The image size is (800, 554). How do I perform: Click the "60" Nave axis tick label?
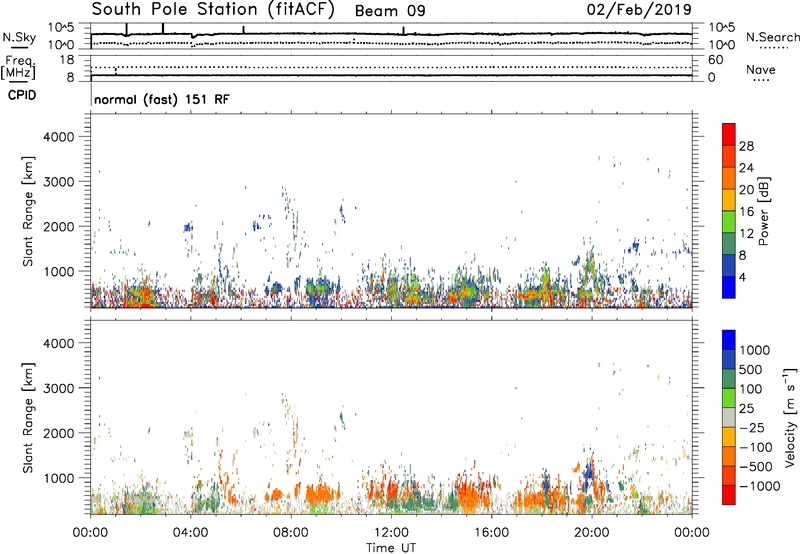[x=715, y=60]
